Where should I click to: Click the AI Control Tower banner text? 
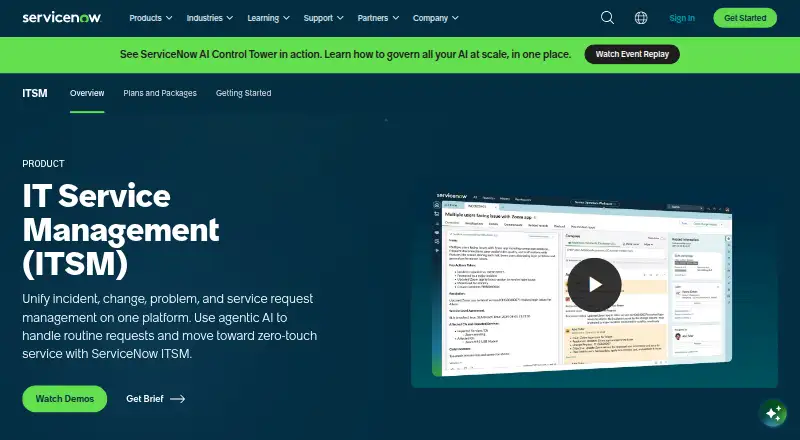tap(345, 54)
